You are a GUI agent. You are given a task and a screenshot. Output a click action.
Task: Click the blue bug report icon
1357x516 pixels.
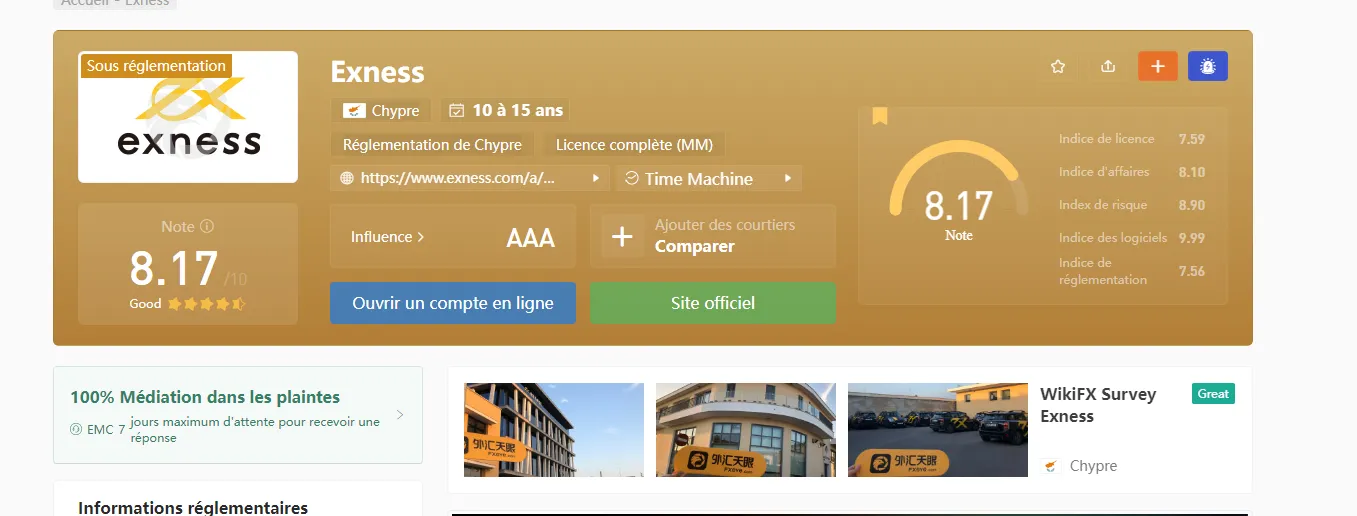point(1208,66)
